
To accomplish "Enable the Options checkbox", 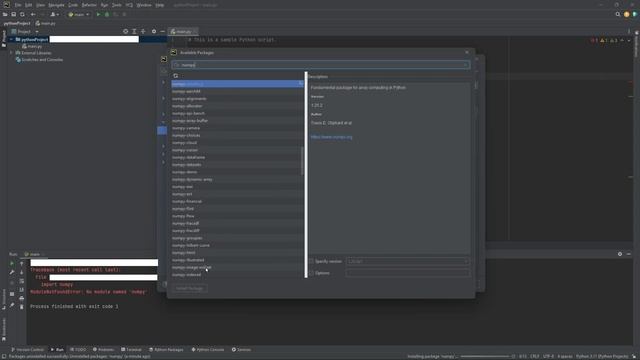I will [311, 273].
